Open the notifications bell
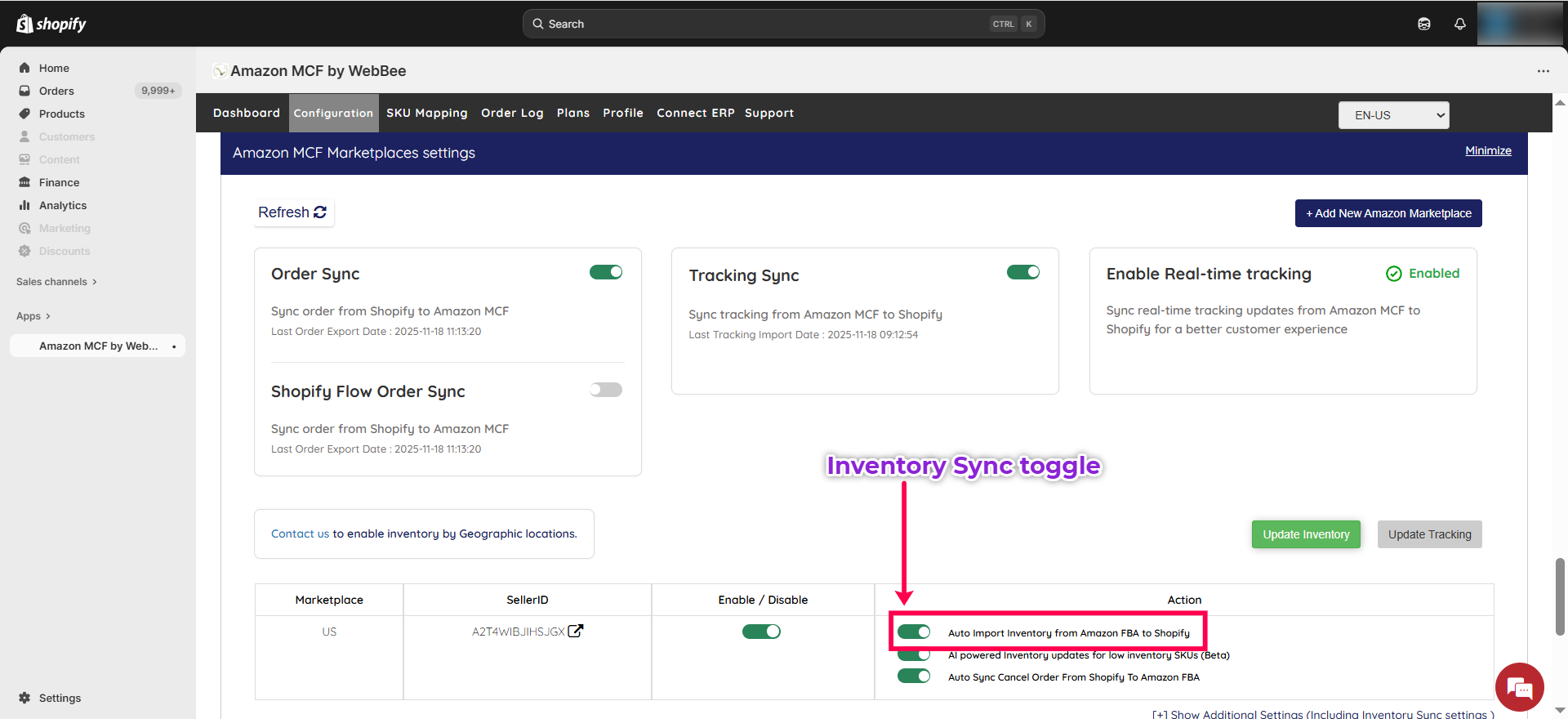Screen dimensions: 1568x719 point(1459,24)
